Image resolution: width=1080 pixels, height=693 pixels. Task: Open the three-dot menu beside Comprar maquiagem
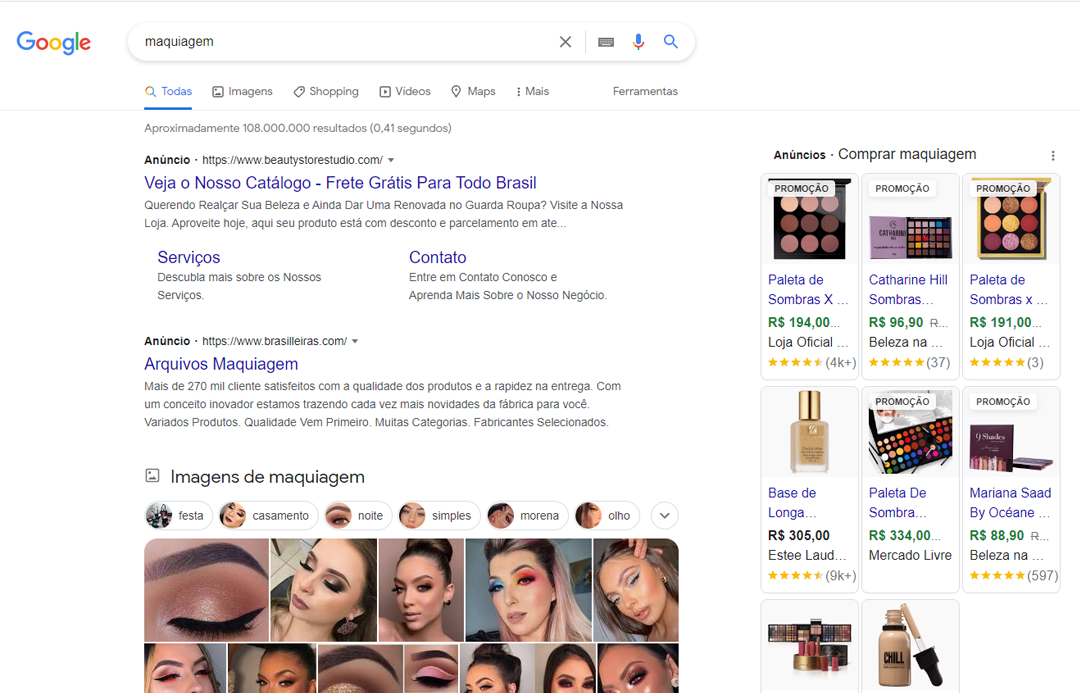click(1053, 156)
